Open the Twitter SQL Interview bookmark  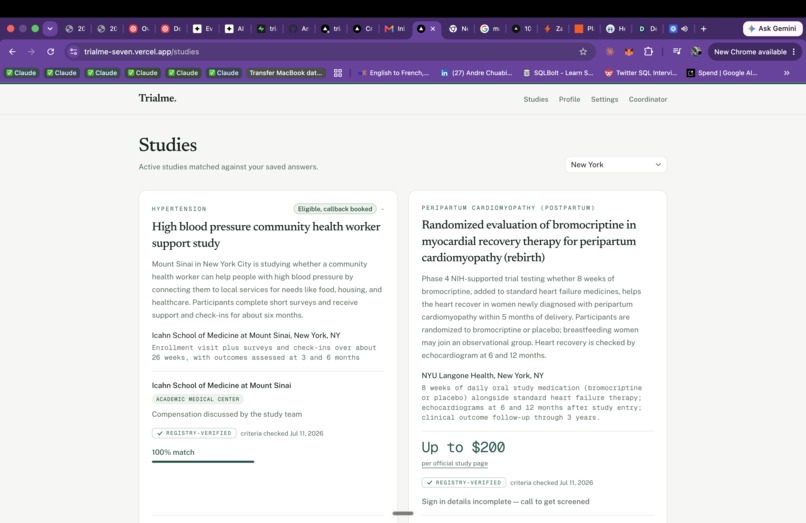641,73
